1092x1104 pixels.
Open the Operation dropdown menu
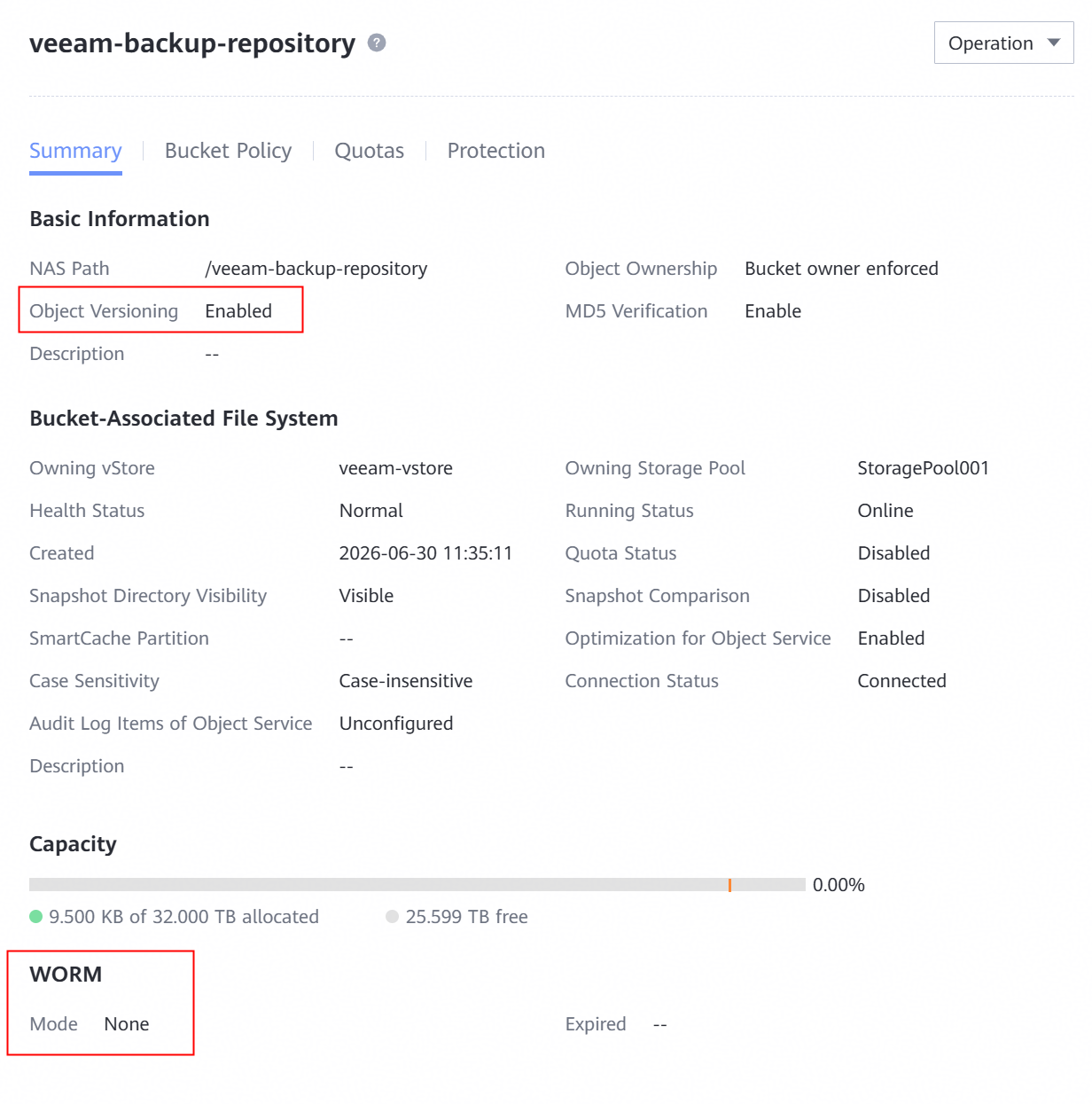coord(1003,43)
